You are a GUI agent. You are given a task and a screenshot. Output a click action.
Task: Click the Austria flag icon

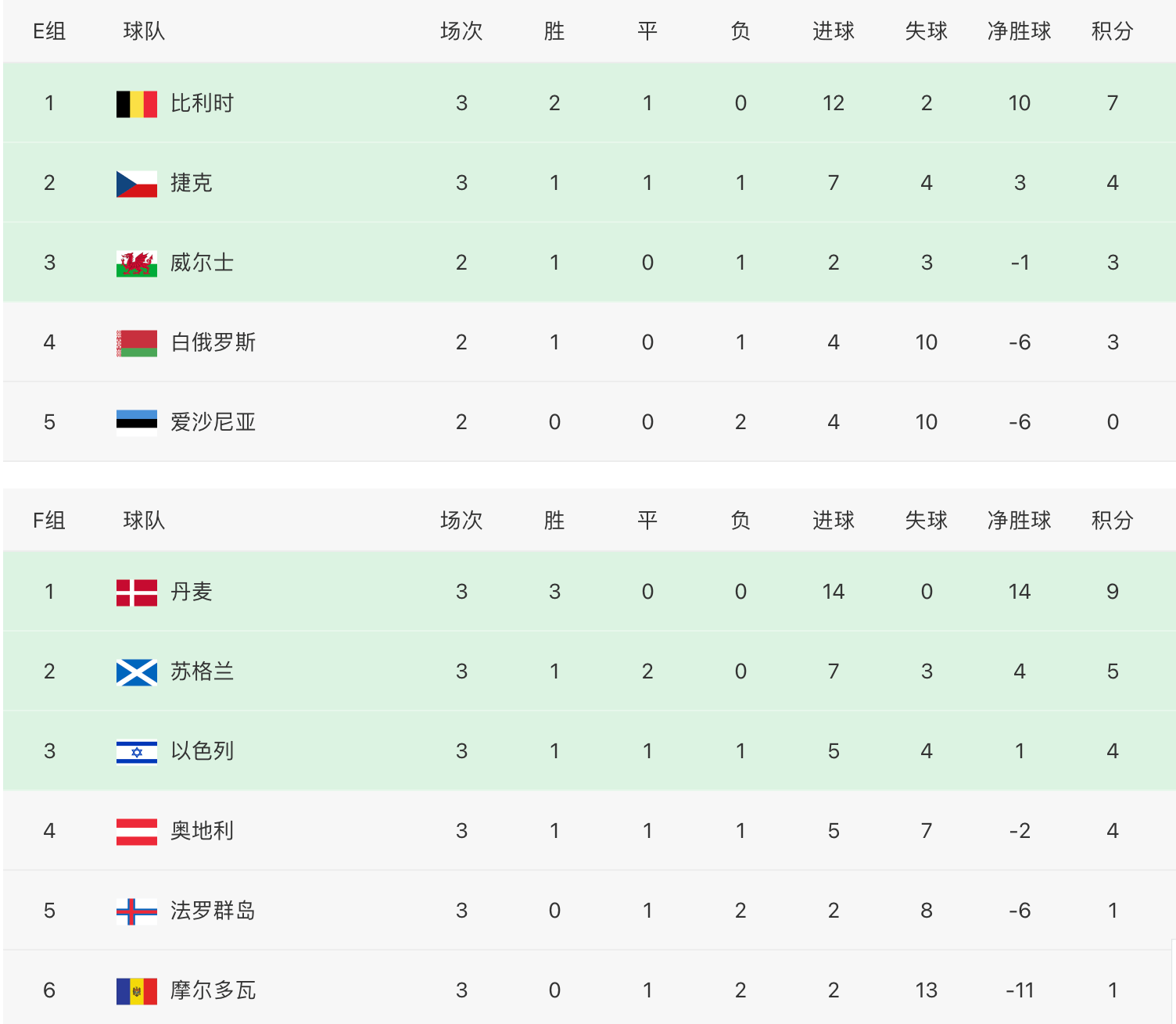(137, 832)
